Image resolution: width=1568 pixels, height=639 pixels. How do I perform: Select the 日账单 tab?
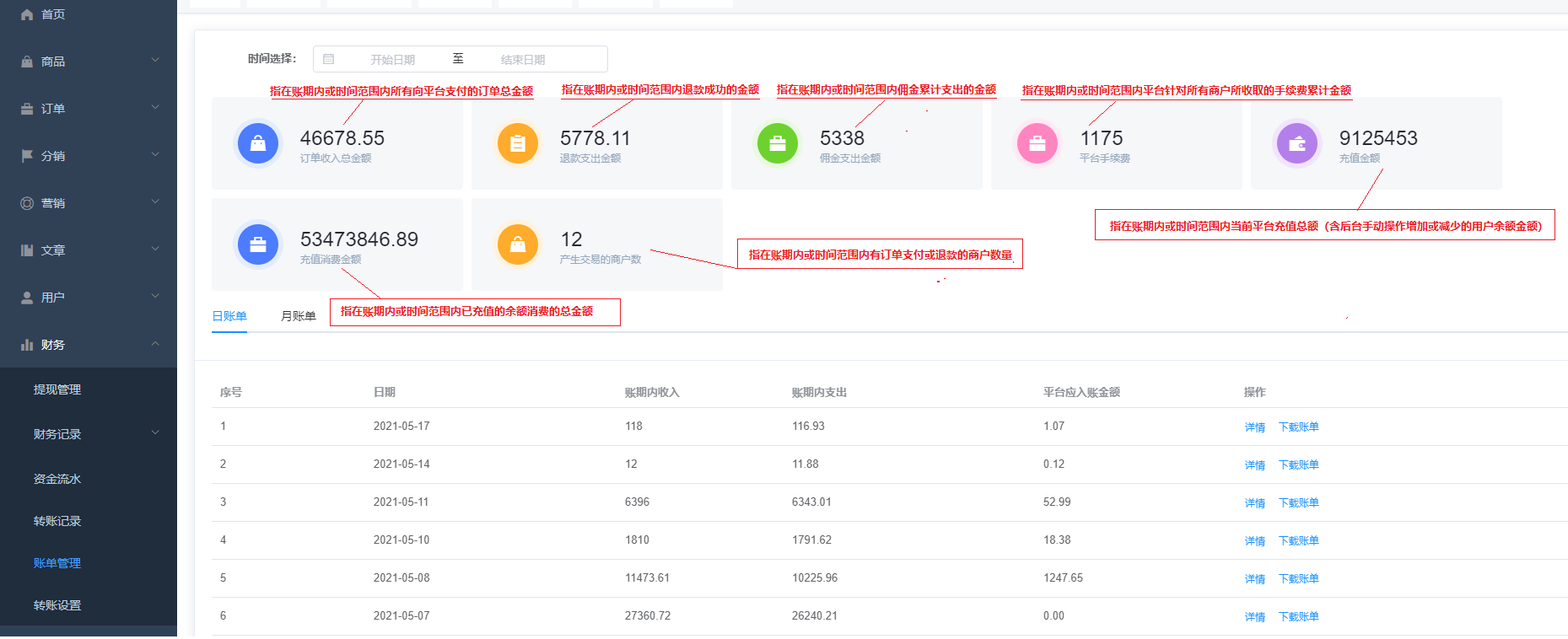click(229, 316)
